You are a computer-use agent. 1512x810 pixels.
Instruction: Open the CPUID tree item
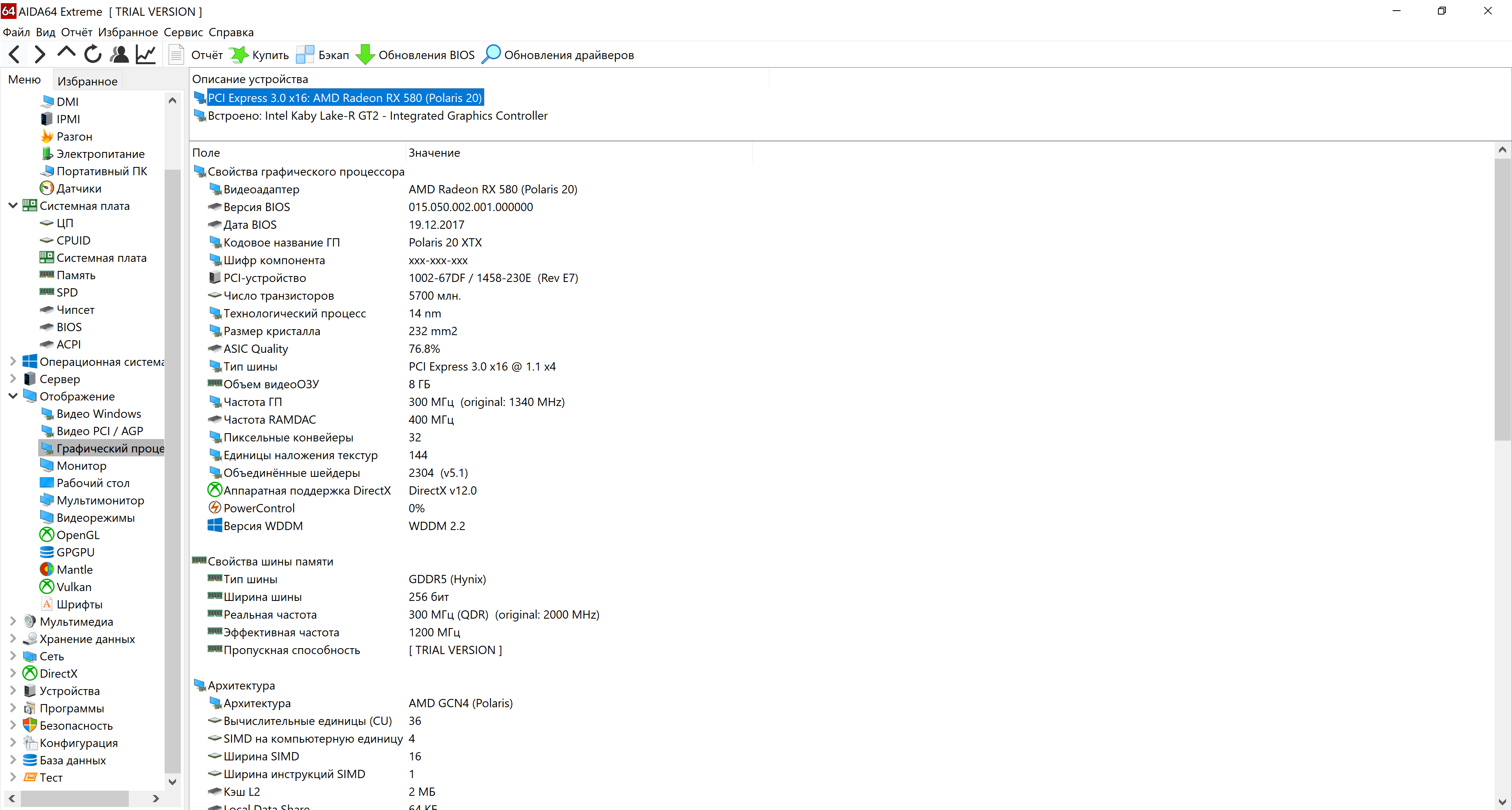click(x=65, y=240)
